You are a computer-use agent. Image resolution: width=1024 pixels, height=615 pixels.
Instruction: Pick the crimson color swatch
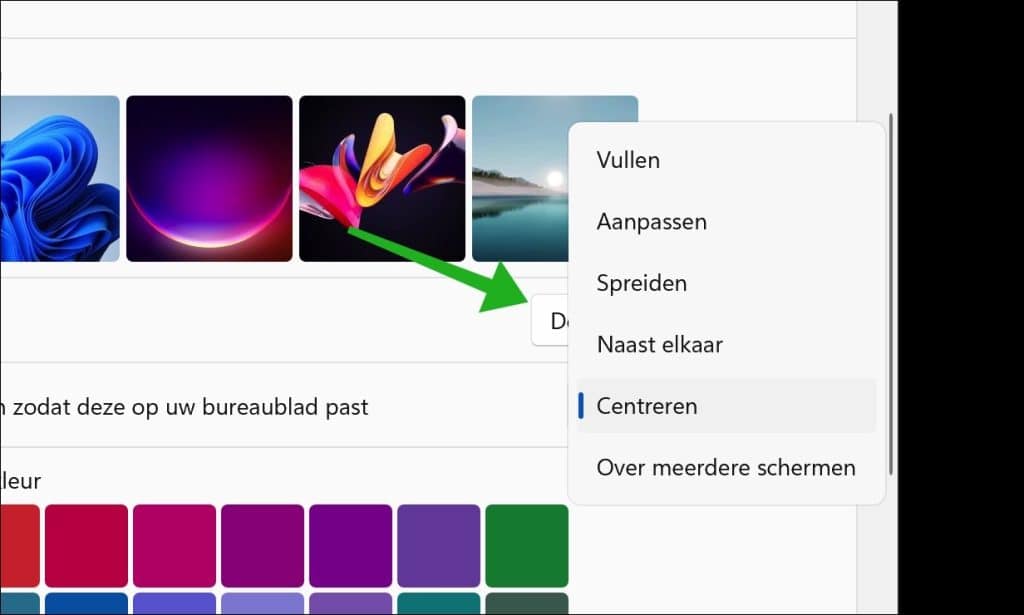[86, 545]
